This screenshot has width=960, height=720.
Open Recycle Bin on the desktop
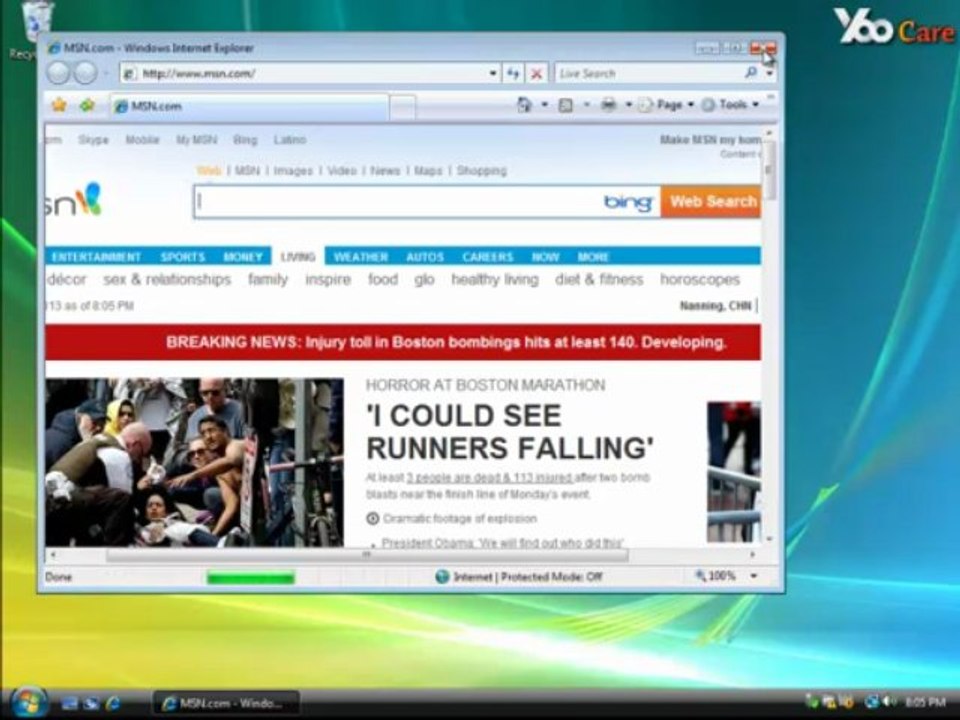click(x=37, y=28)
